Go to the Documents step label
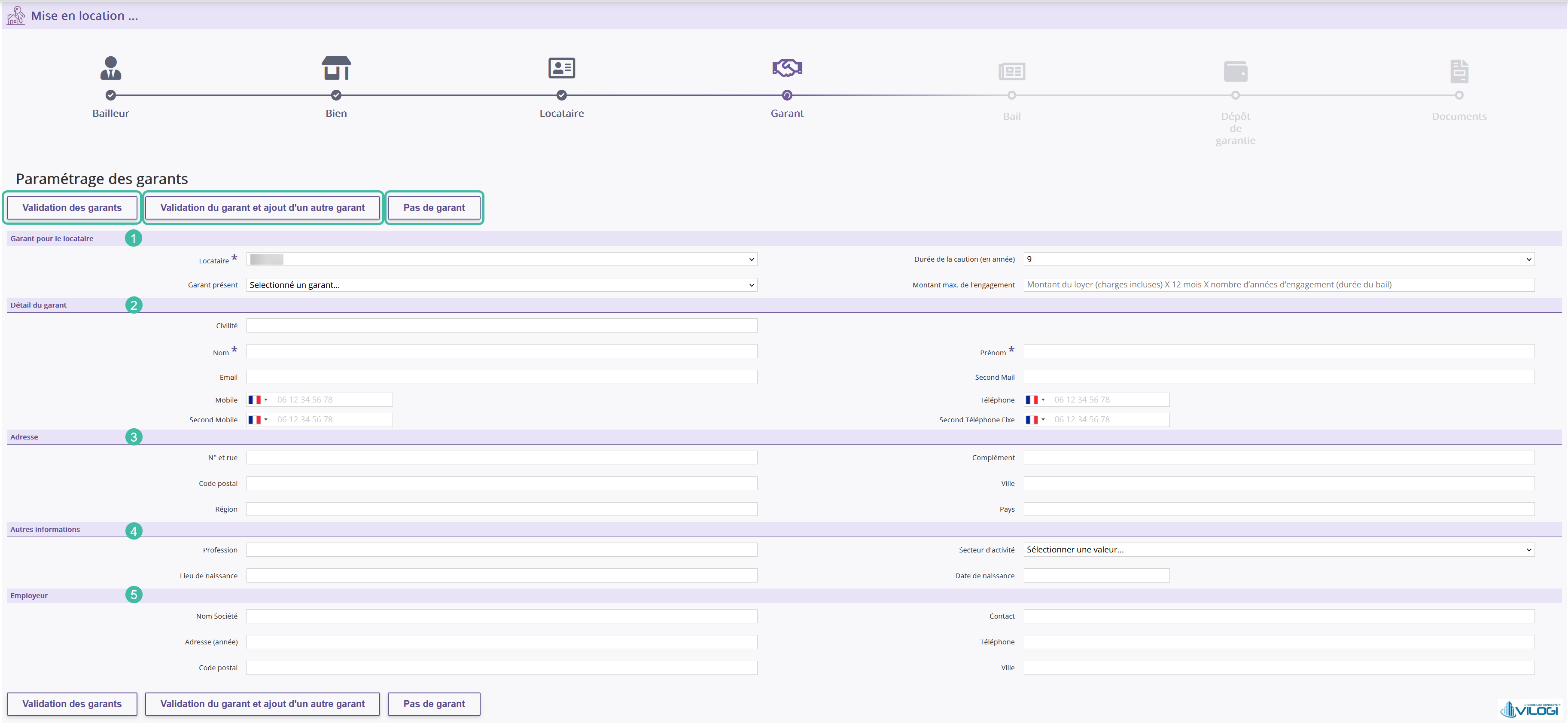Viewport: 1568px width, 723px height. tap(1459, 116)
